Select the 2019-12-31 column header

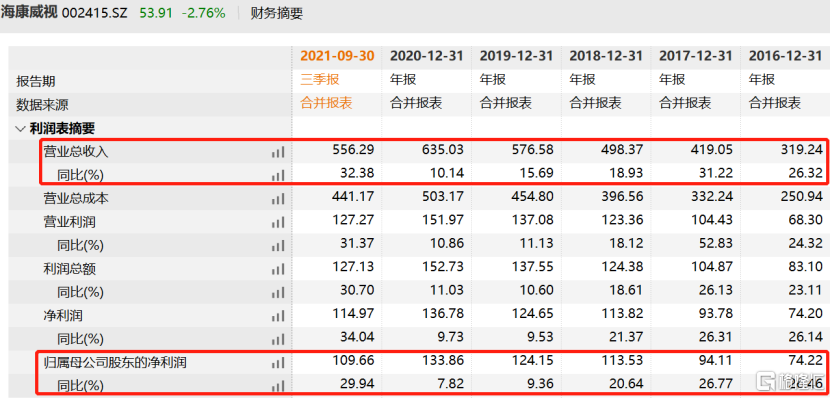(x=516, y=56)
